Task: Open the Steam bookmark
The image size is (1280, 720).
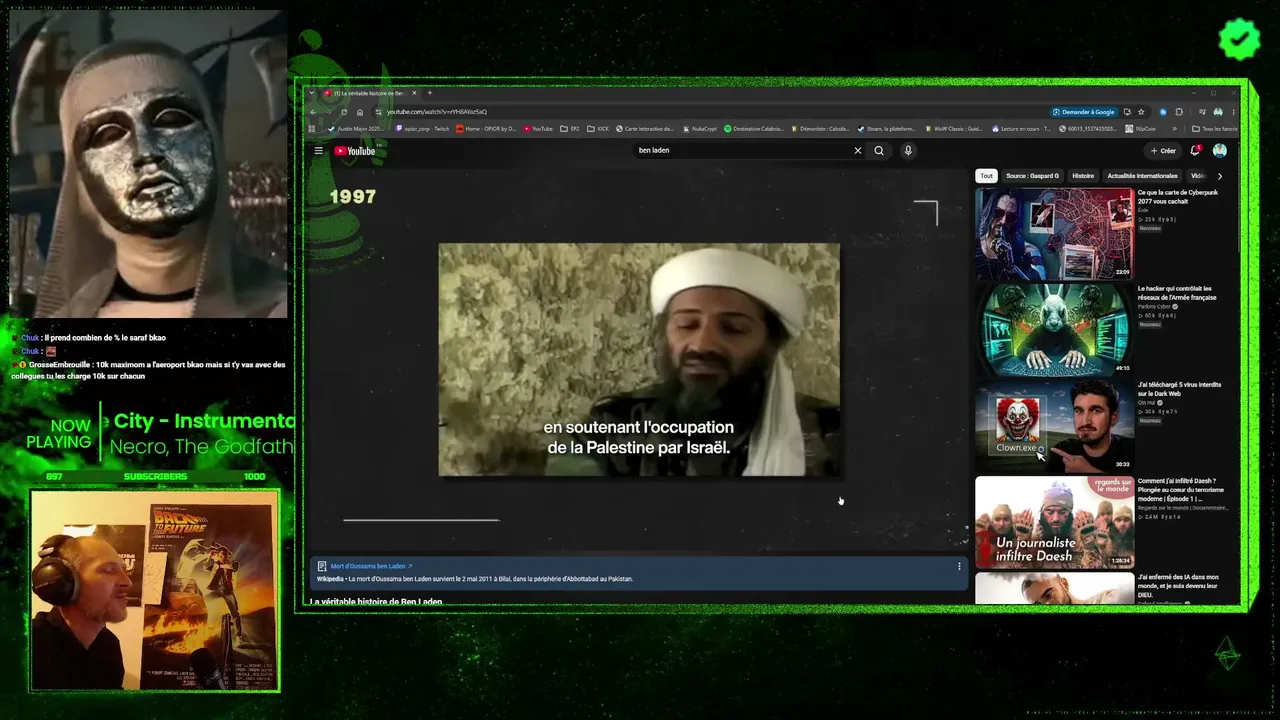Action: click(x=886, y=129)
